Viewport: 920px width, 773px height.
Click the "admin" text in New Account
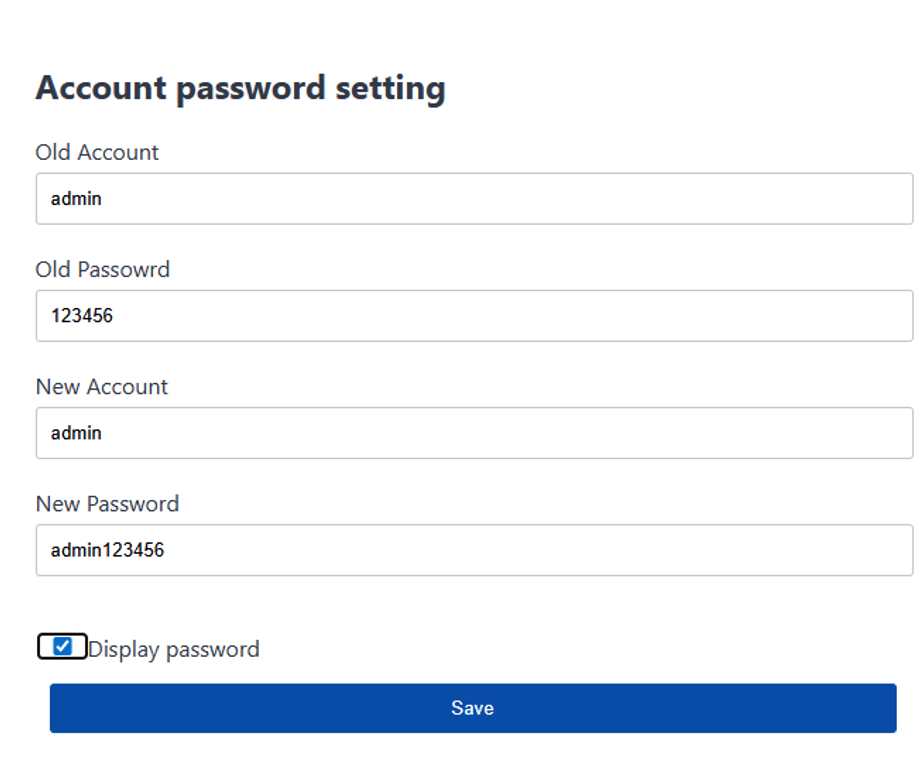[77, 433]
